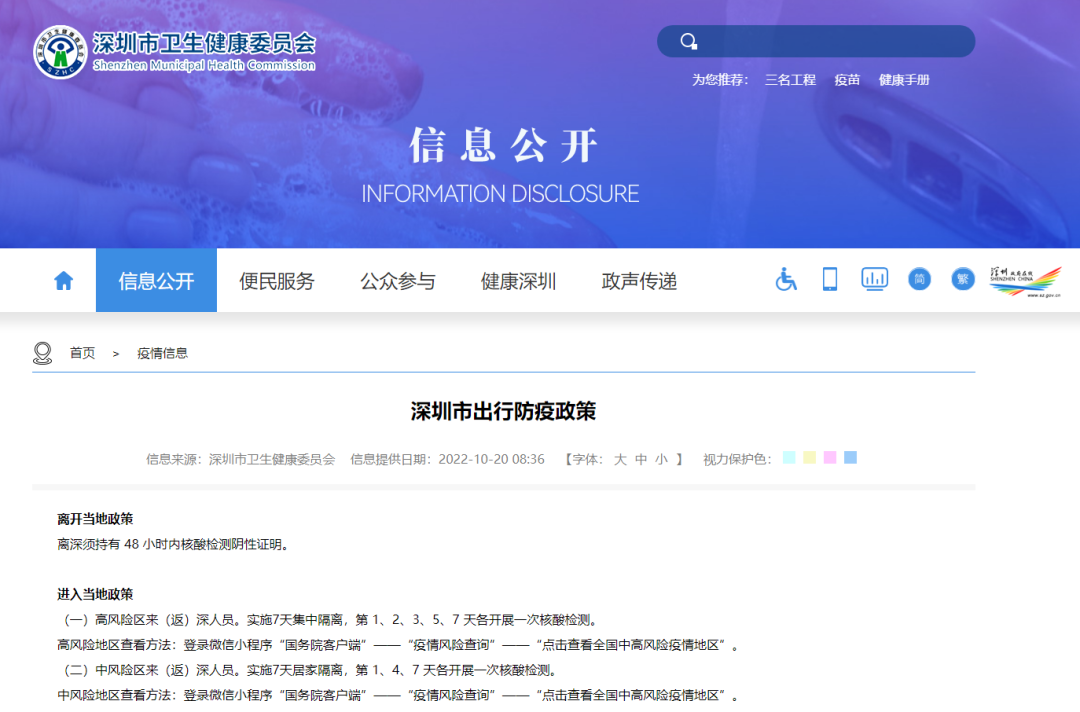Click the date 2022-10-20 08:36
Screen dimensions: 1080x712
[x=491, y=459]
